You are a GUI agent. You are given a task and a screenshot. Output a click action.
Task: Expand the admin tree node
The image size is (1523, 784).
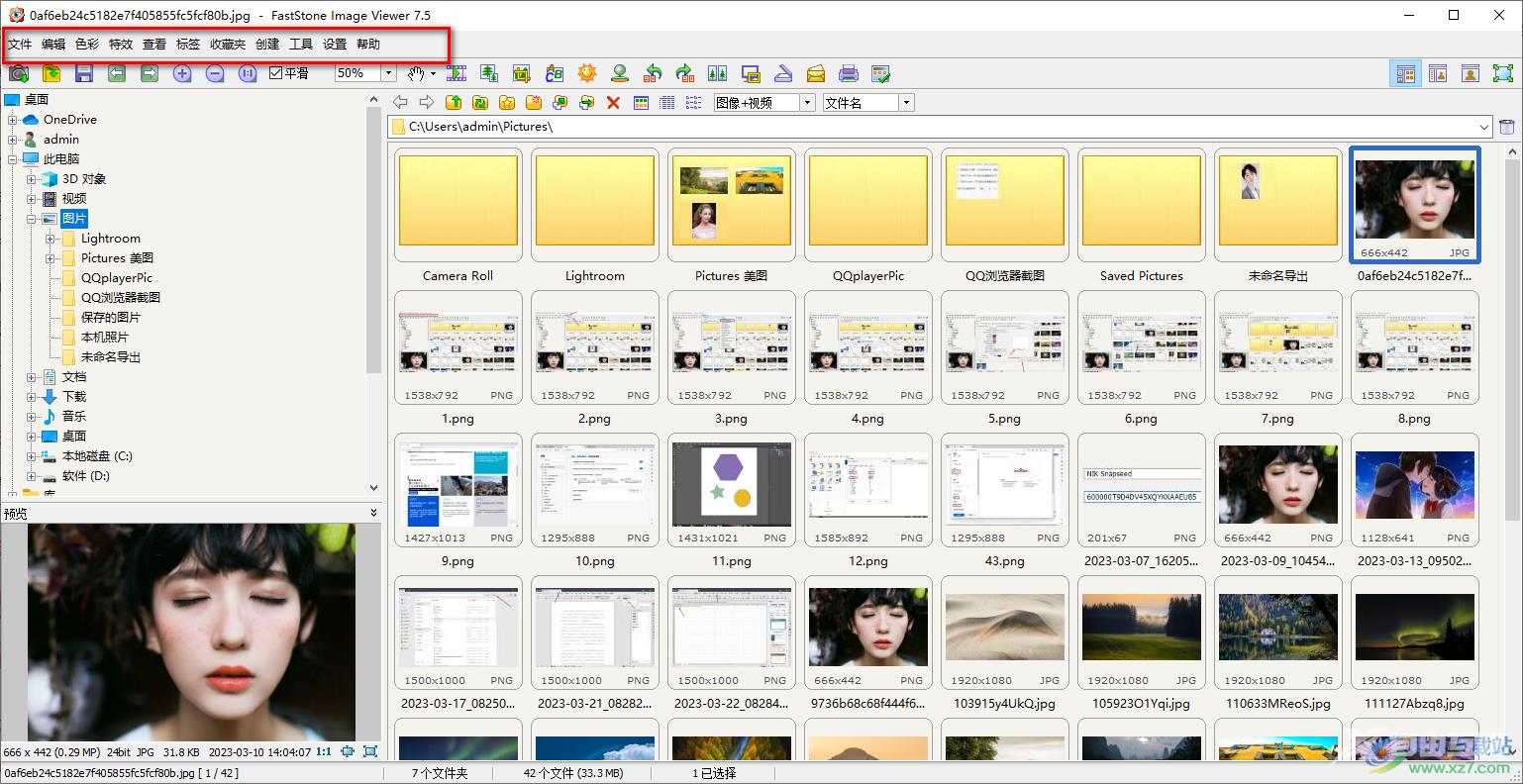coord(13,140)
